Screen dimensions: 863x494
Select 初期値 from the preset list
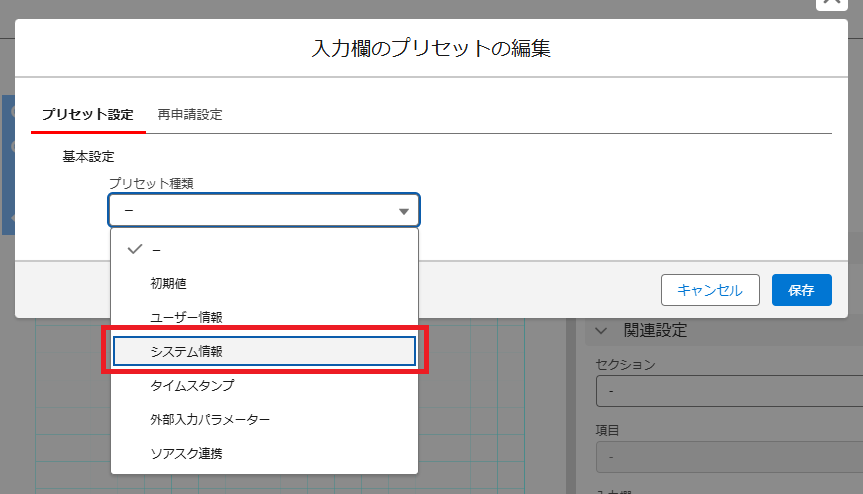click(x=168, y=283)
